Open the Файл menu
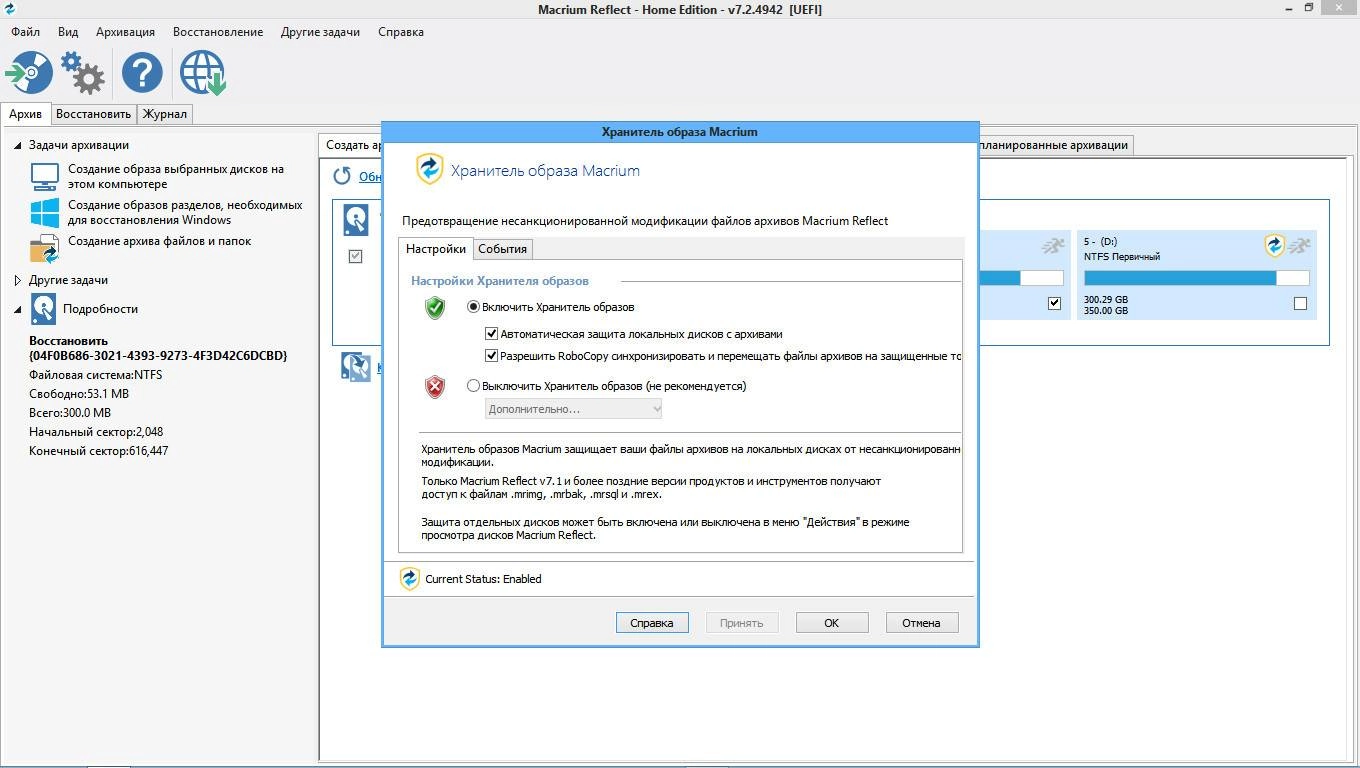The image size is (1360, 768). click(26, 32)
